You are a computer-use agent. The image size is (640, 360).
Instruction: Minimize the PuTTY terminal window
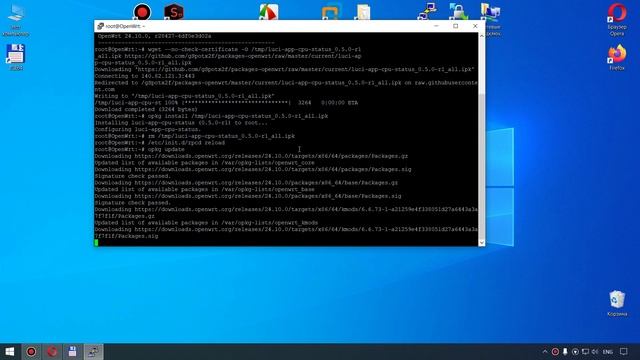pos(436,26)
